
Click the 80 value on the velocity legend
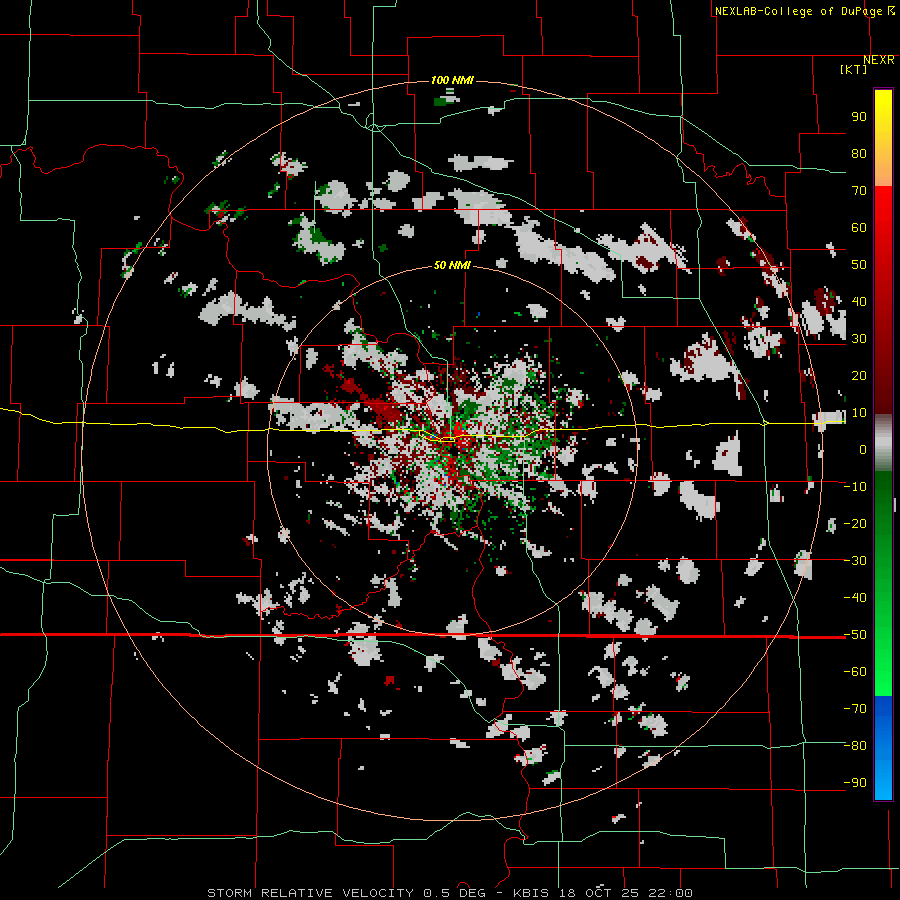tap(859, 154)
